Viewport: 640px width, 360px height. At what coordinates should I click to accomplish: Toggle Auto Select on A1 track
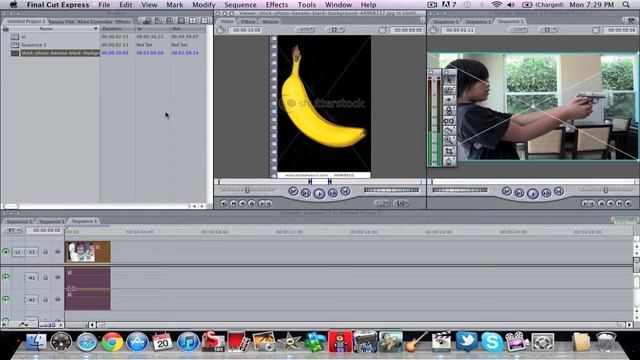[58, 278]
